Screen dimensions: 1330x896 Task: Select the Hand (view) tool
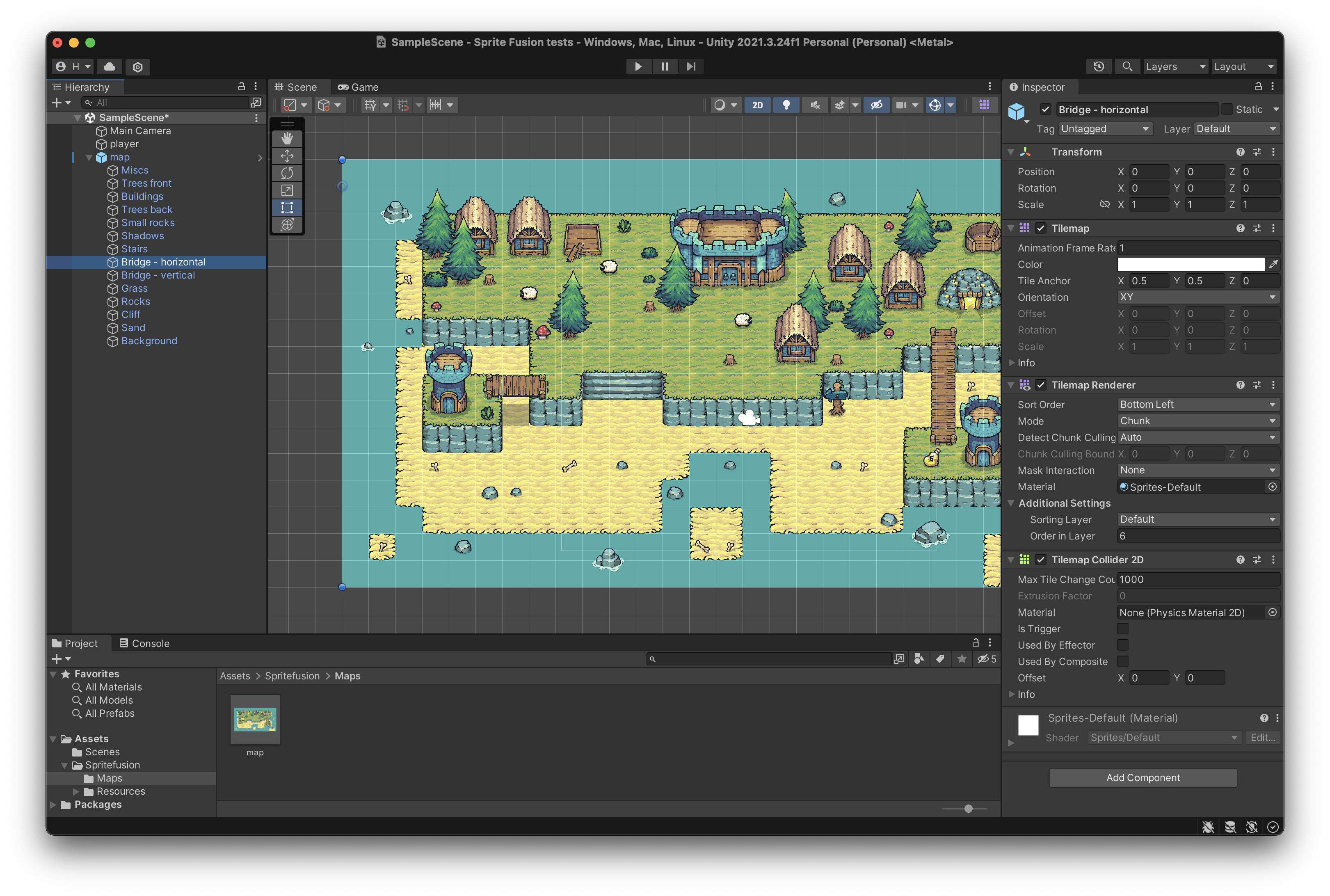287,138
